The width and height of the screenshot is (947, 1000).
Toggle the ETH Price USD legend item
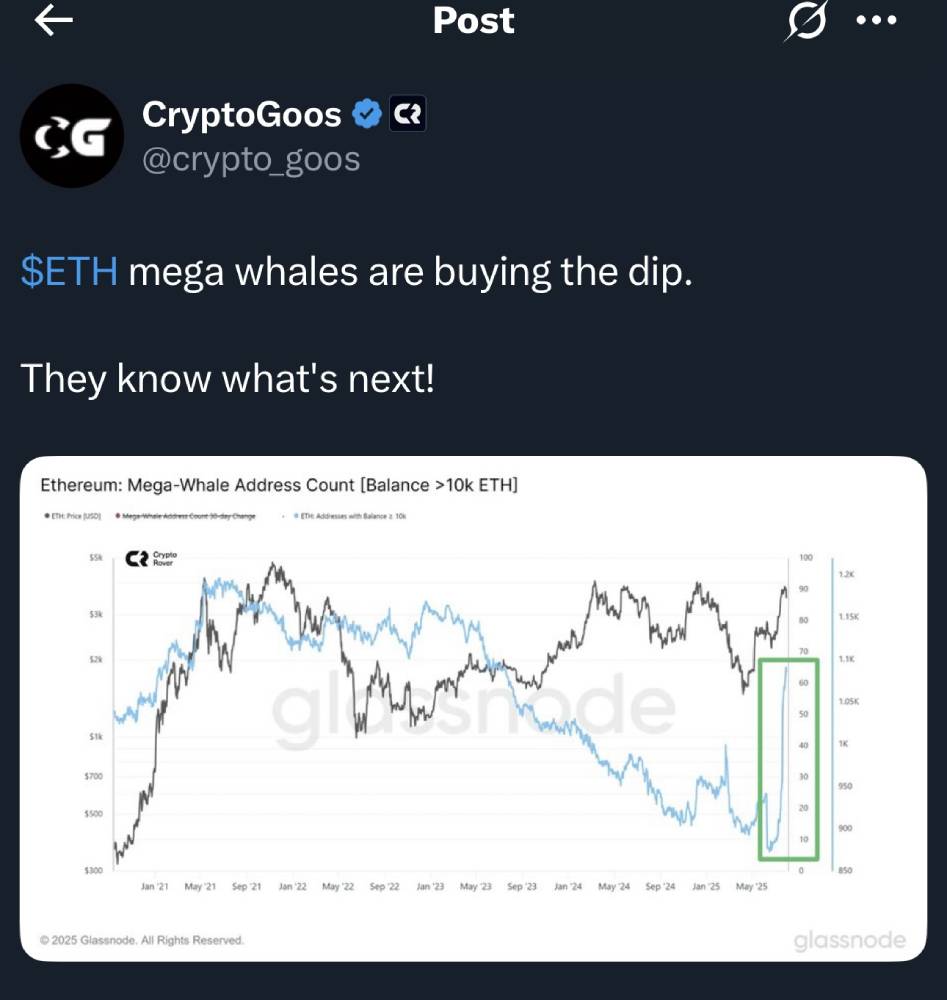(72, 516)
